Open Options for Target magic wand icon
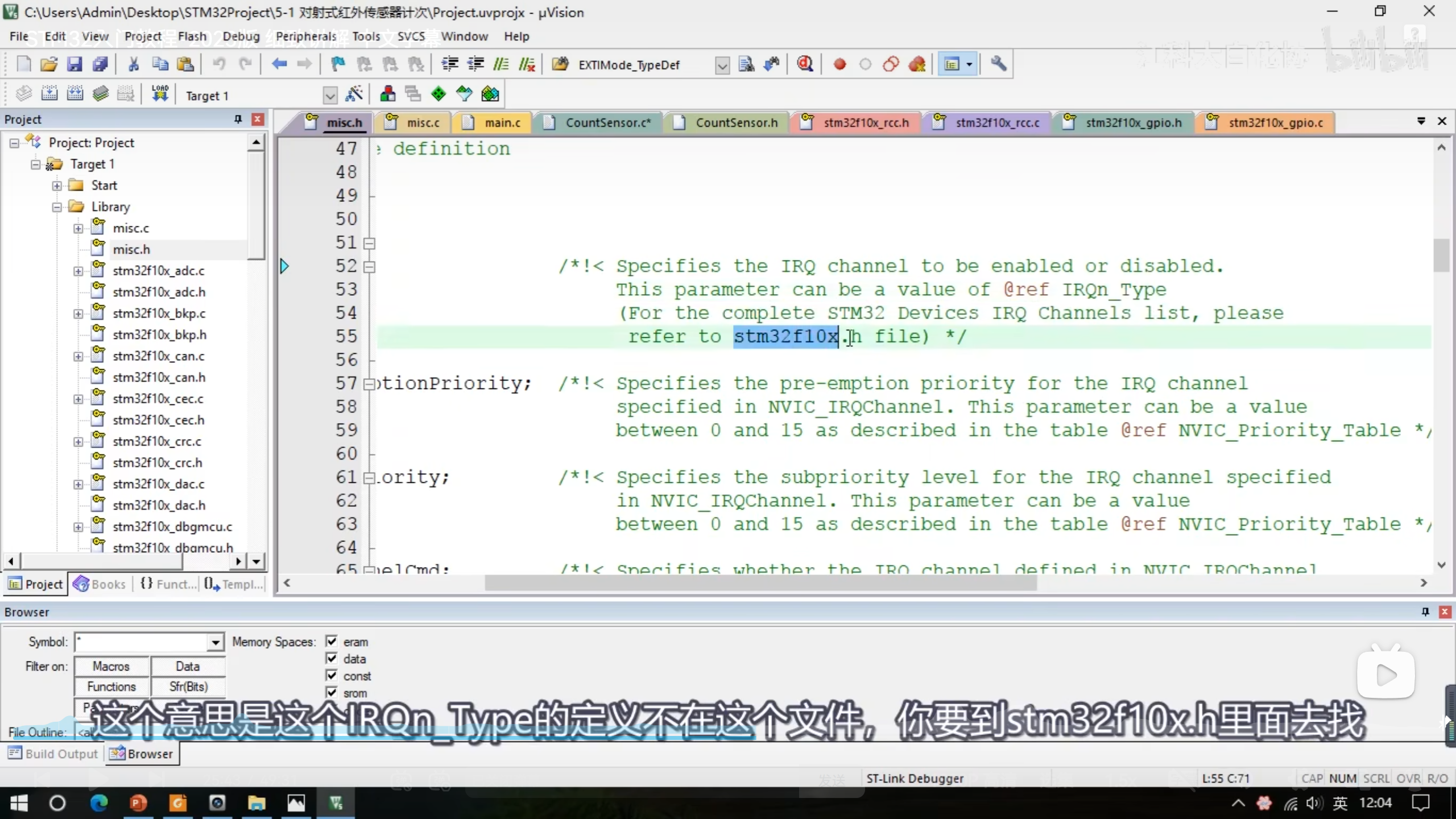Screen dimensions: 1456x819 354,94
